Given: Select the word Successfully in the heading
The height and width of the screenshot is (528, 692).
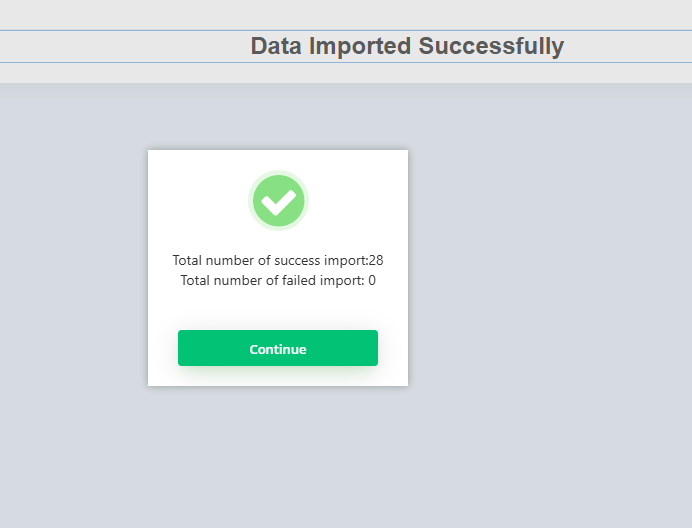Looking at the screenshot, I should (x=491, y=46).
